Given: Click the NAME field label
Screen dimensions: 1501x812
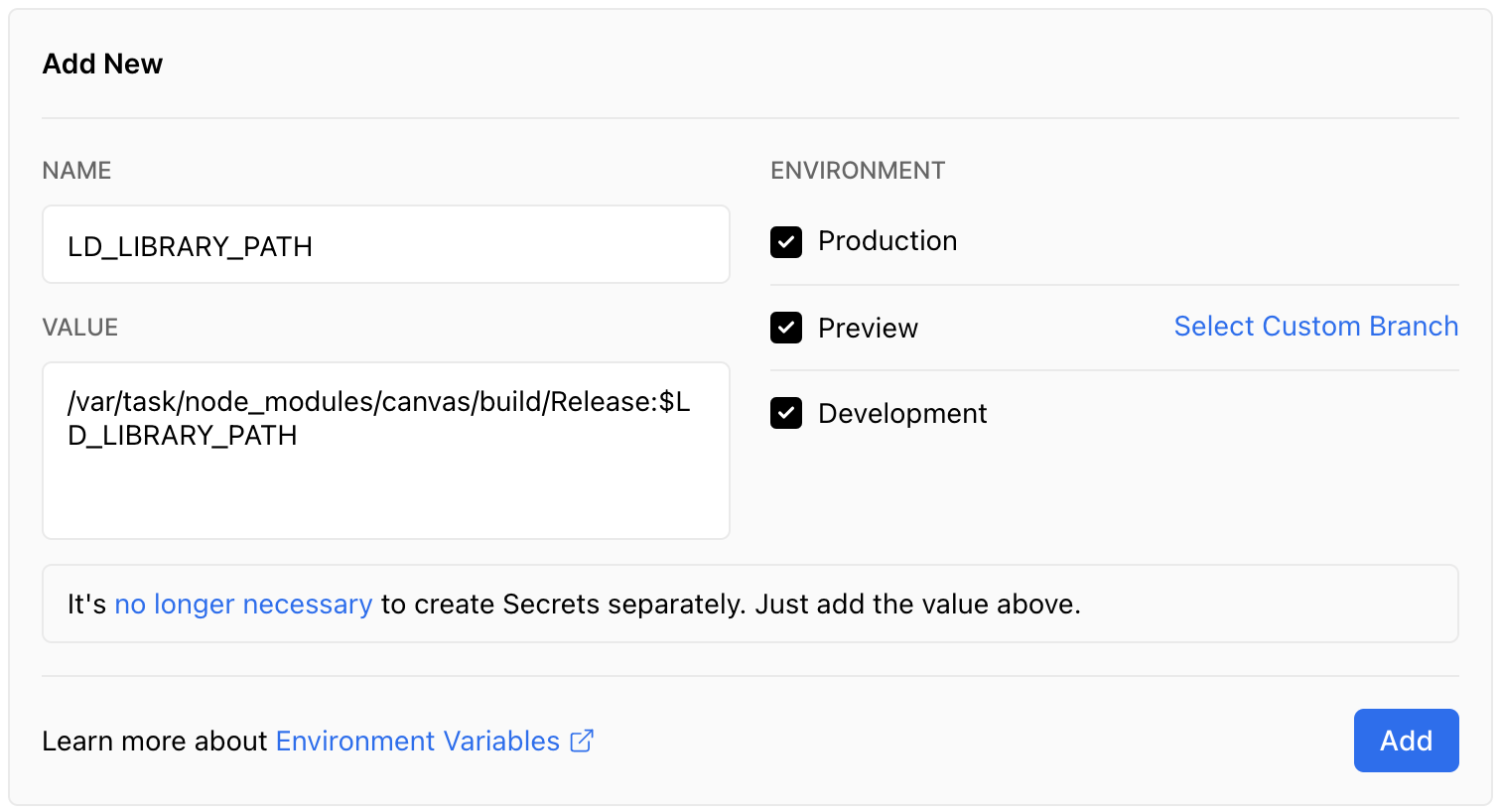Looking at the screenshot, I should tap(76, 170).
